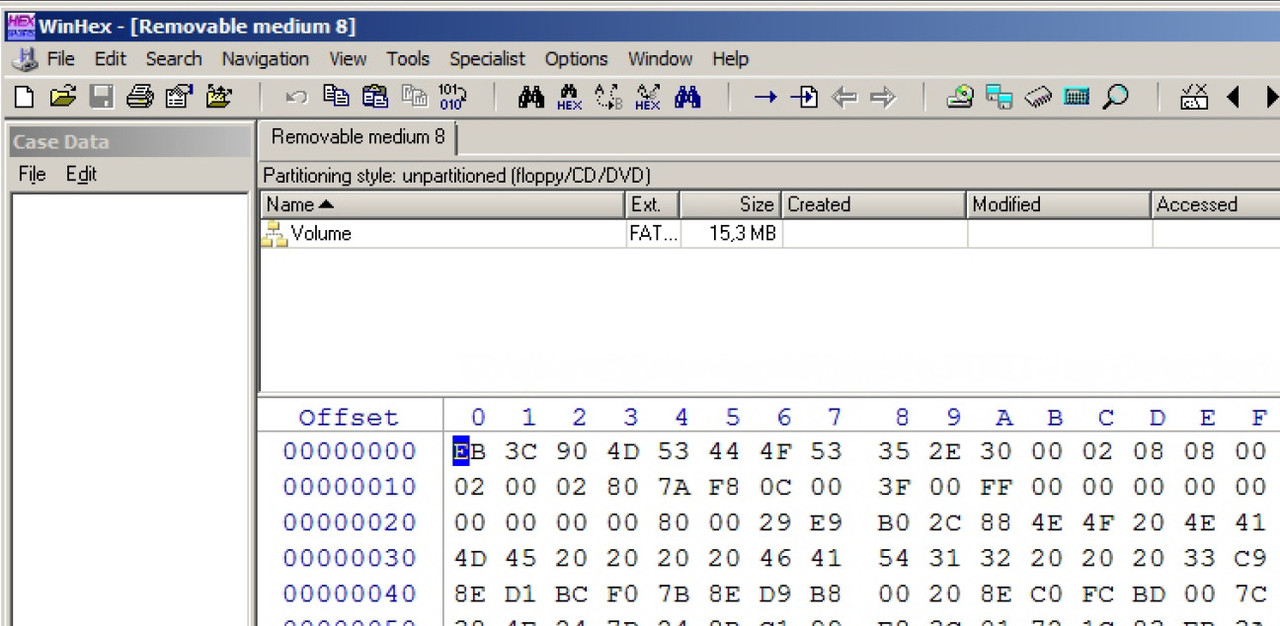Sort by the Accessed column header
This screenshot has width=1280, height=626.
click(1216, 205)
